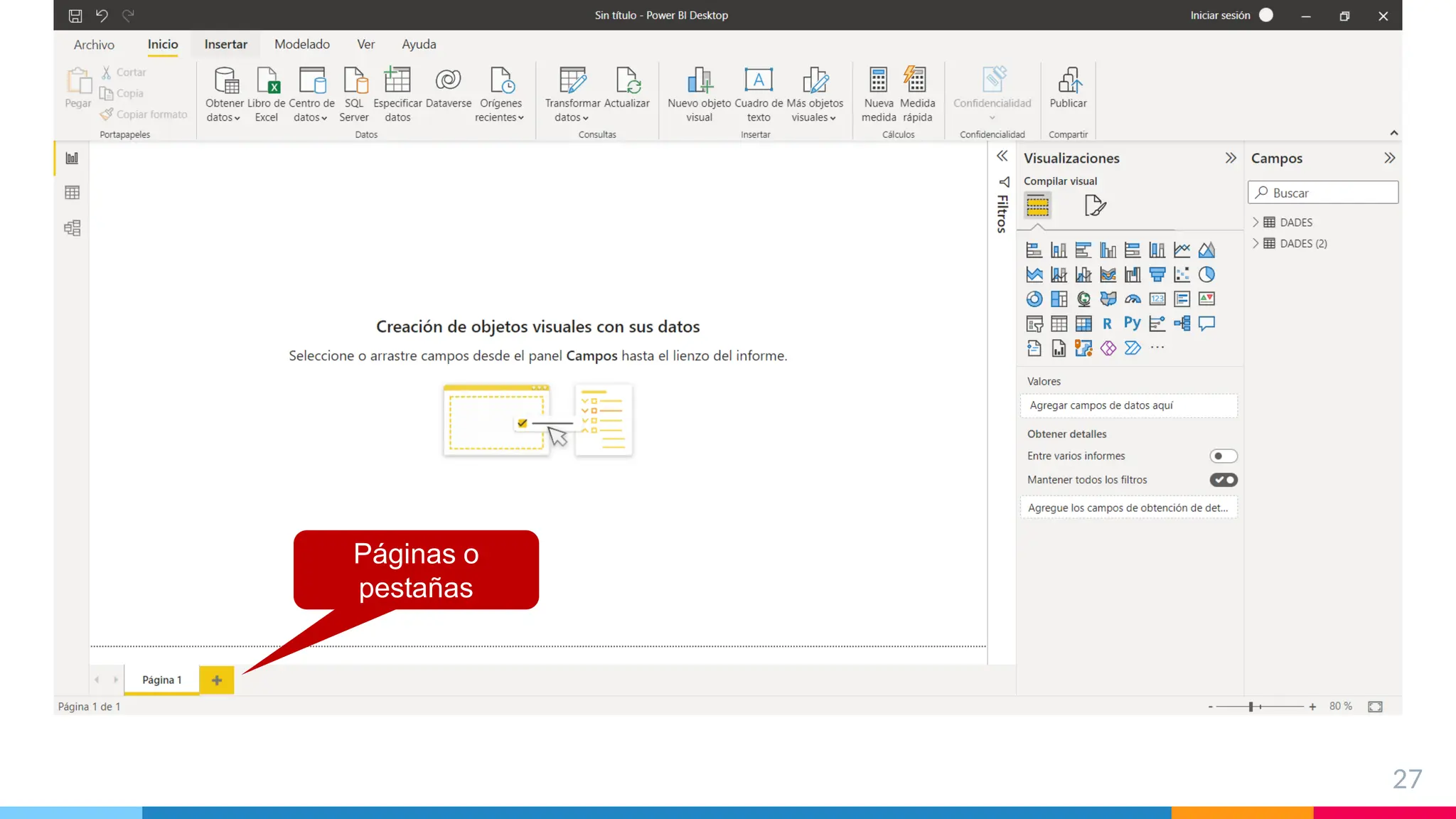This screenshot has width=1456, height=819.
Task: Open Data view in the left sidebar
Action: (72, 193)
